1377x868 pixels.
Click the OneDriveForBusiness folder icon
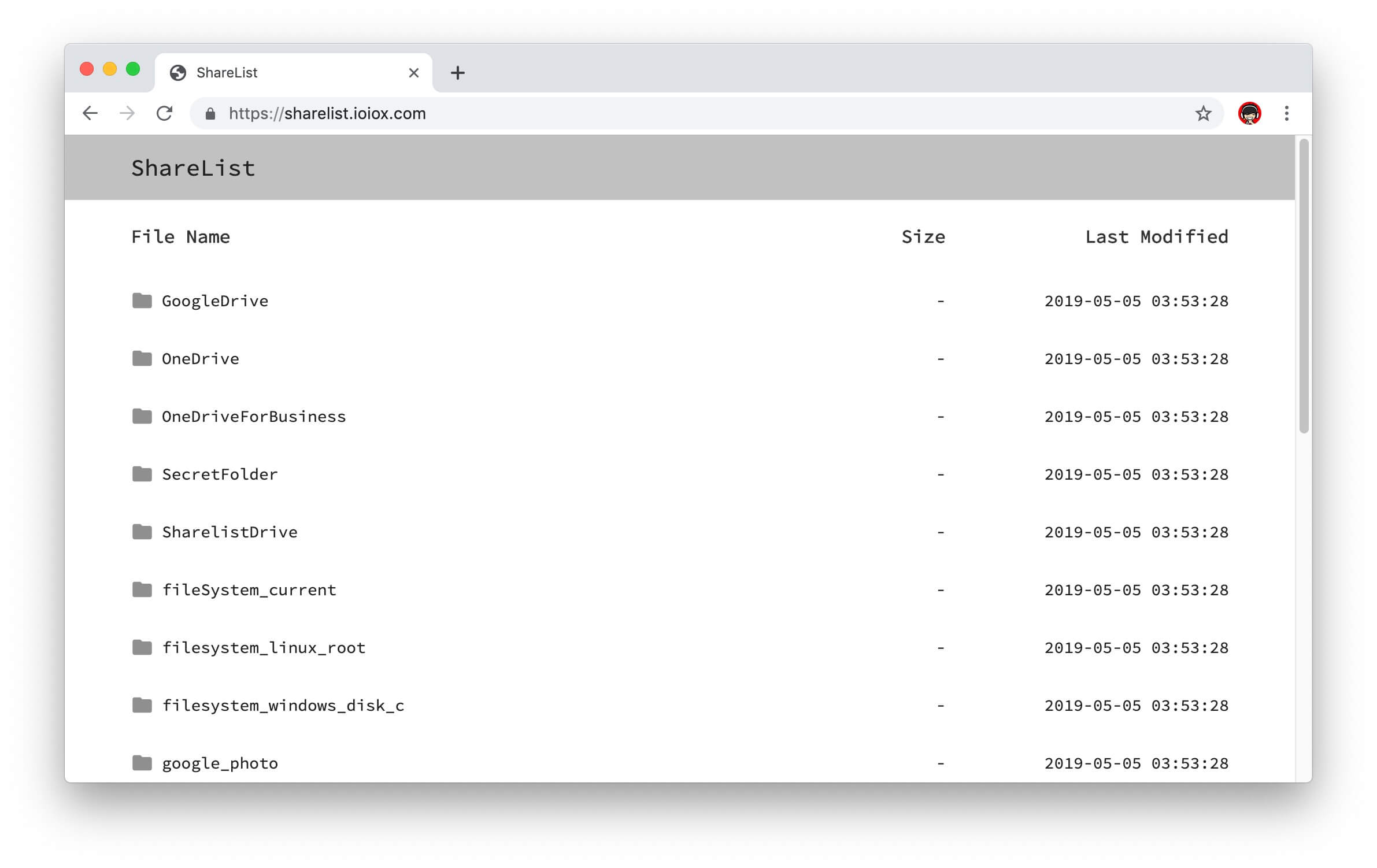tap(142, 416)
